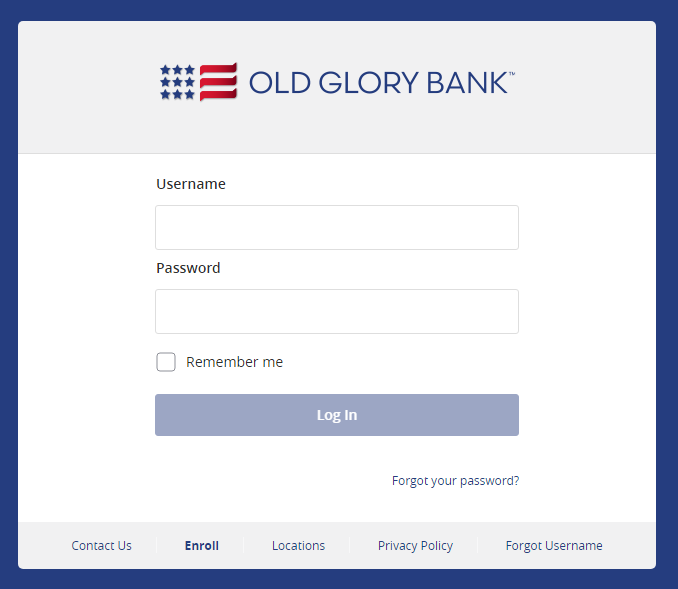Open Contact Us in the footer
This screenshot has width=678, height=589.
point(102,546)
